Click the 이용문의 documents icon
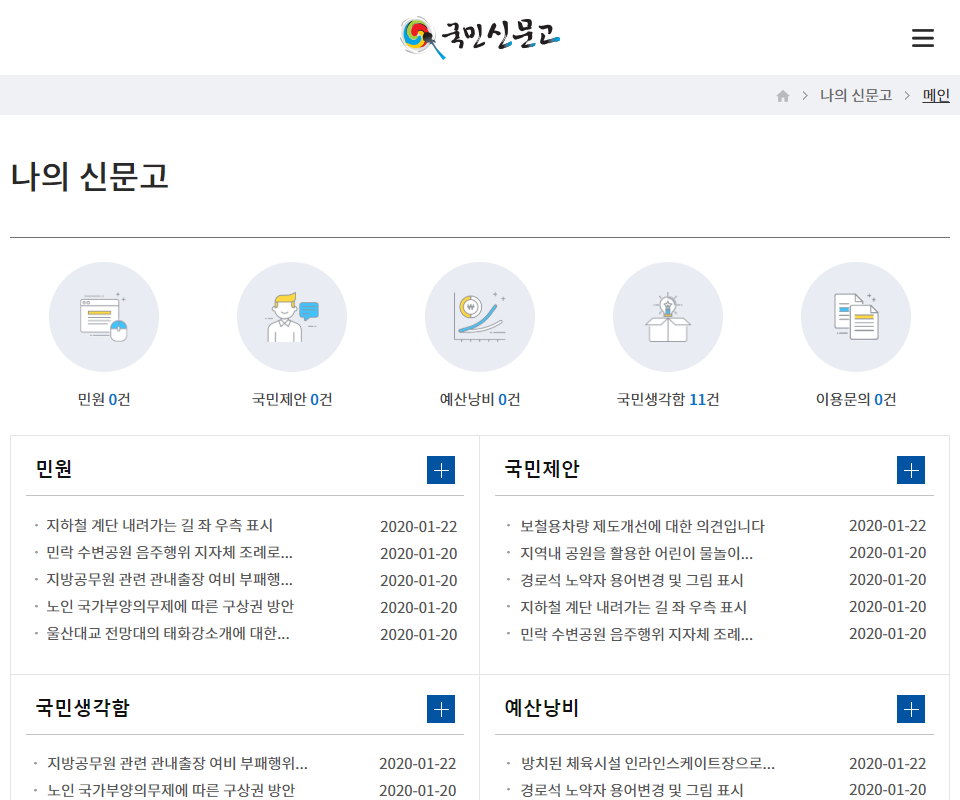Image resolution: width=960 pixels, height=800 pixels. [x=856, y=317]
